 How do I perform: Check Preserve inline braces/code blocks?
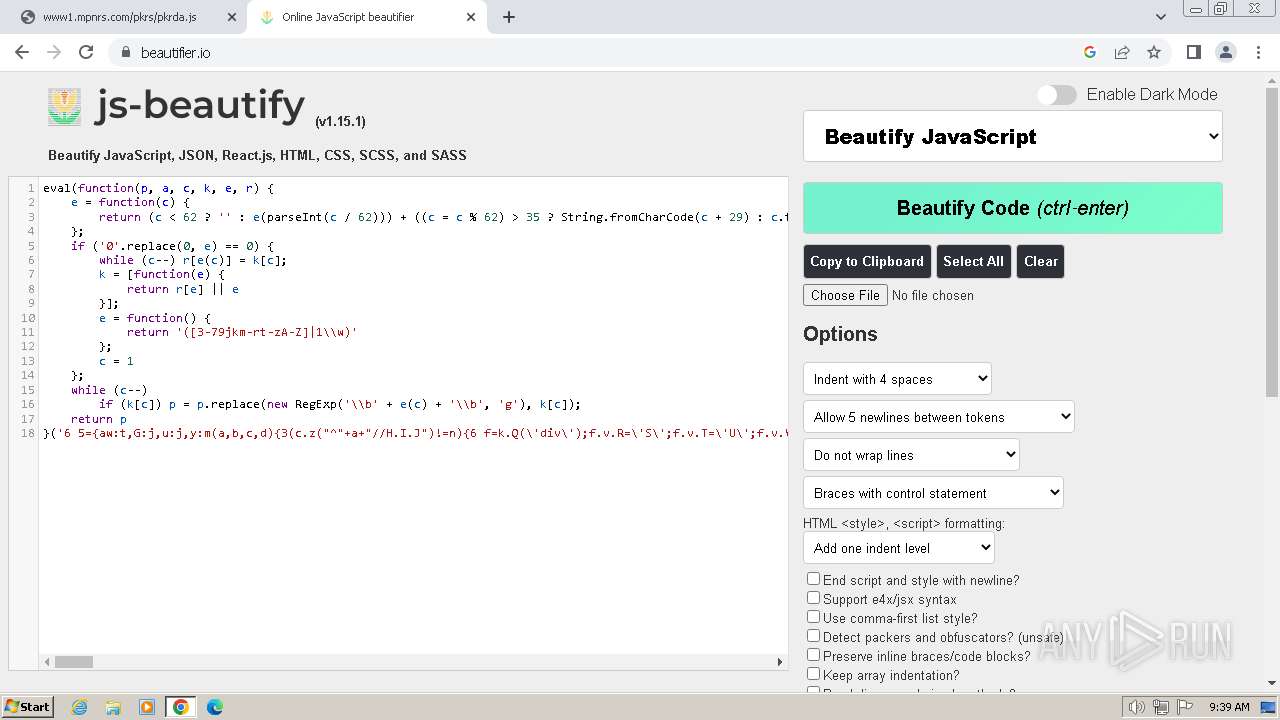(x=813, y=655)
